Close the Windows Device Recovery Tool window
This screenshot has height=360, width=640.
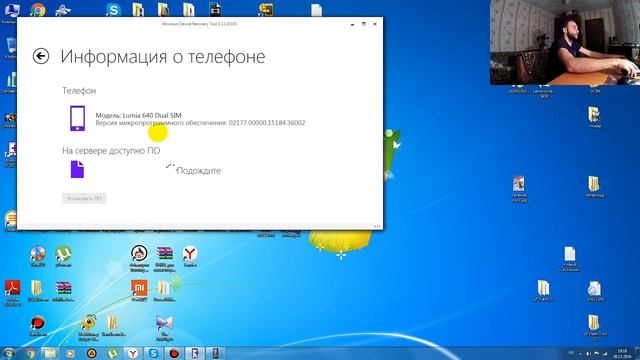tap(375, 24)
